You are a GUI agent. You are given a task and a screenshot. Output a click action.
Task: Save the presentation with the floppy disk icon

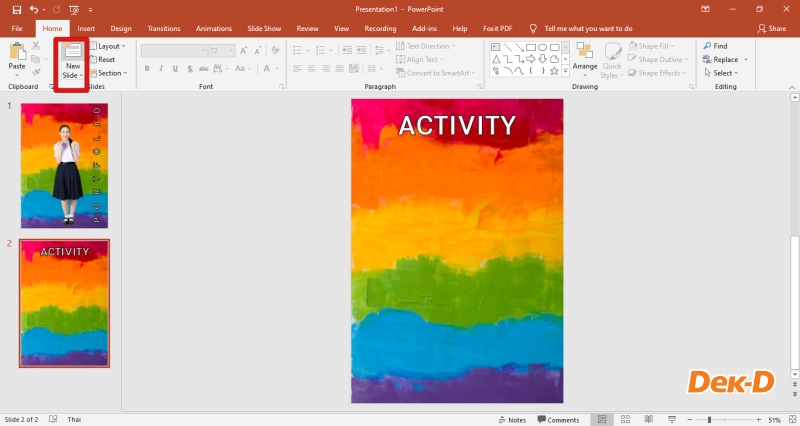[x=17, y=9]
